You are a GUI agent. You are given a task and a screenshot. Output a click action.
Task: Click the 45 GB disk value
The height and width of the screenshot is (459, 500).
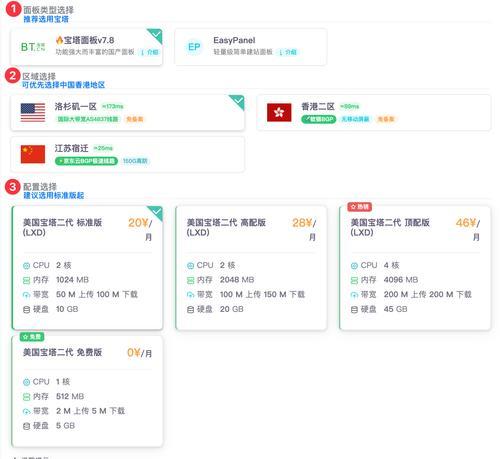click(395, 309)
